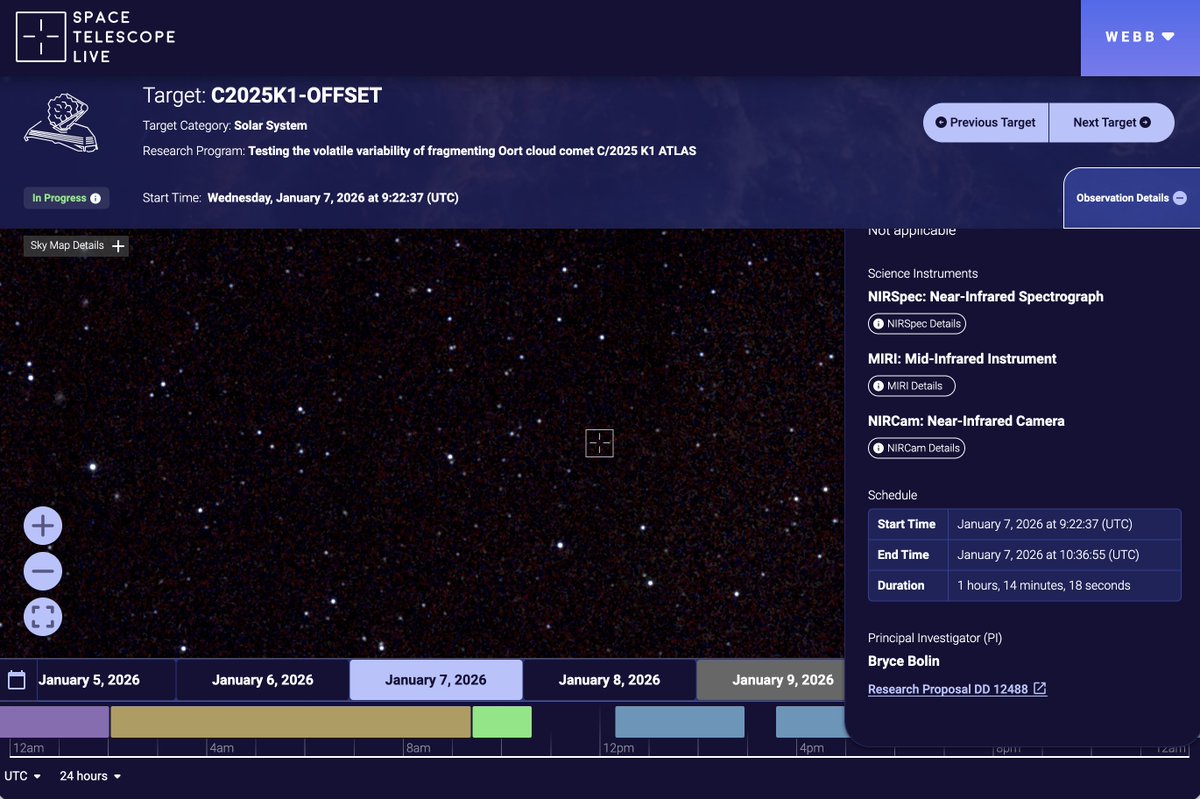Screen dimensions: 1200x799
Task: Go to Next Target
Action: (1111, 122)
